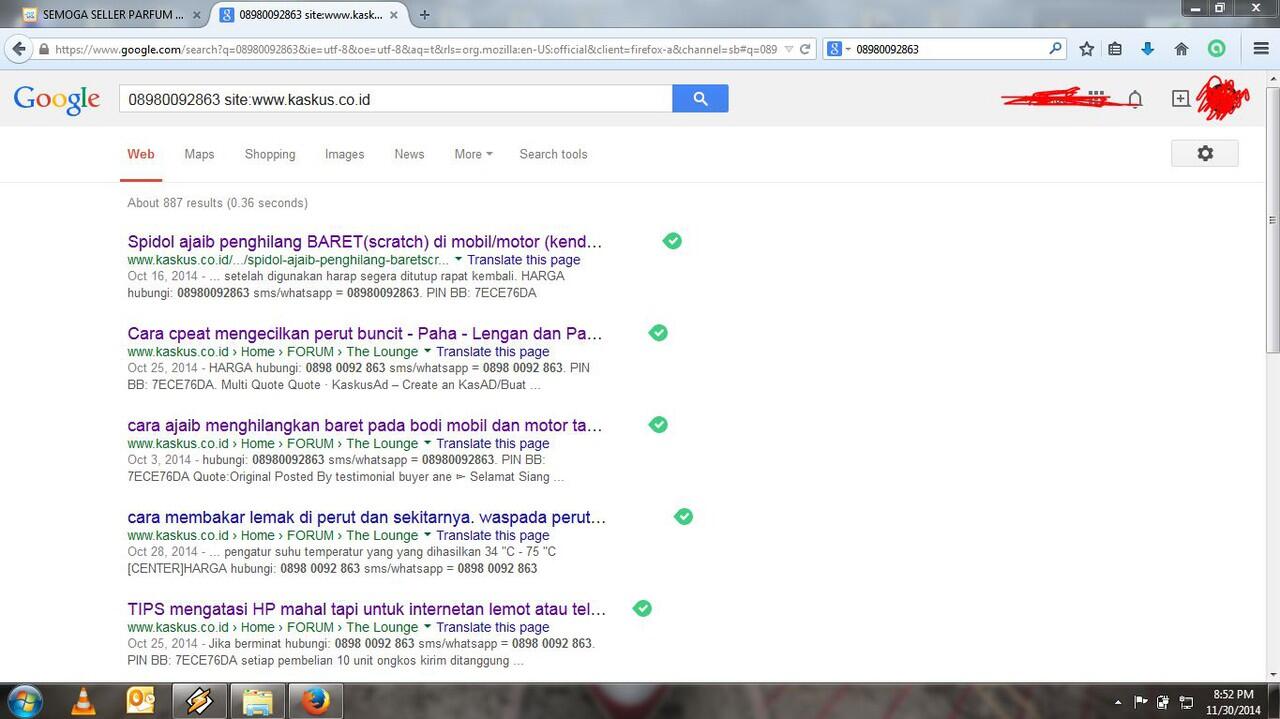Open Google notifications bell
The width and height of the screenshot is (1280, 719).
tap(1135, 98)
